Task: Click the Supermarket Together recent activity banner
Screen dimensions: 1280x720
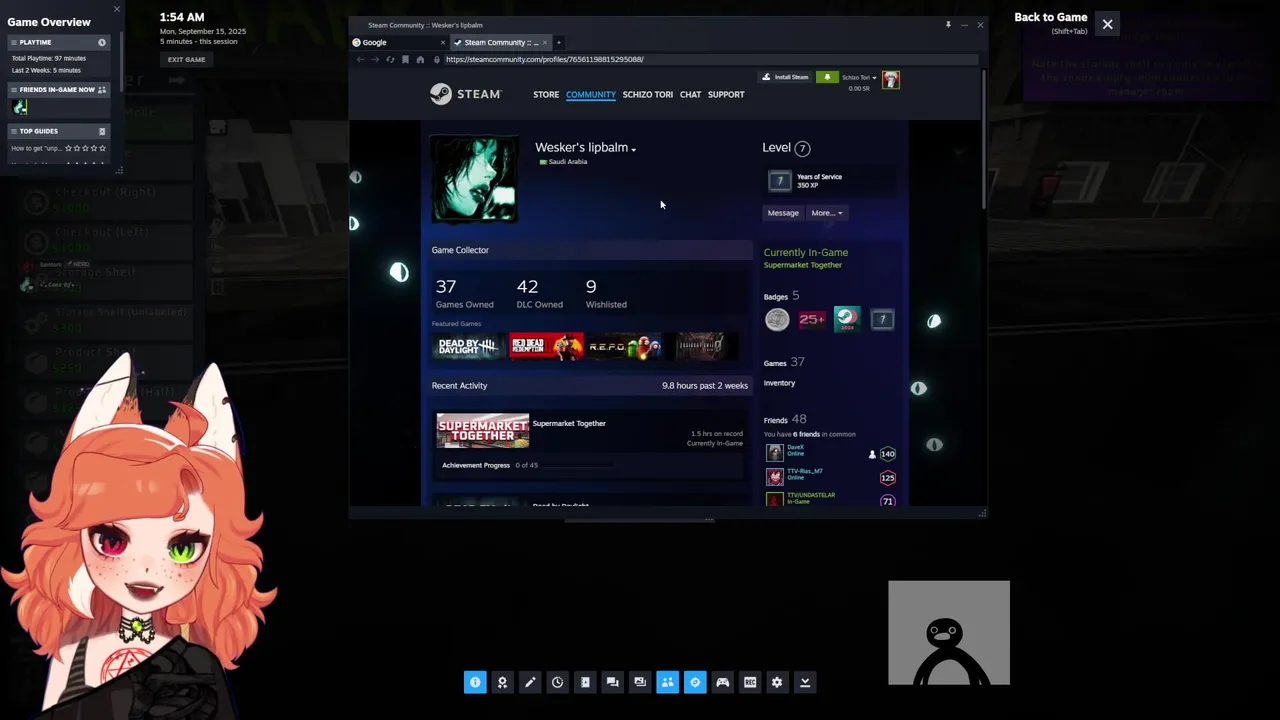Action: pyautogui.click(x=483, y=431)
